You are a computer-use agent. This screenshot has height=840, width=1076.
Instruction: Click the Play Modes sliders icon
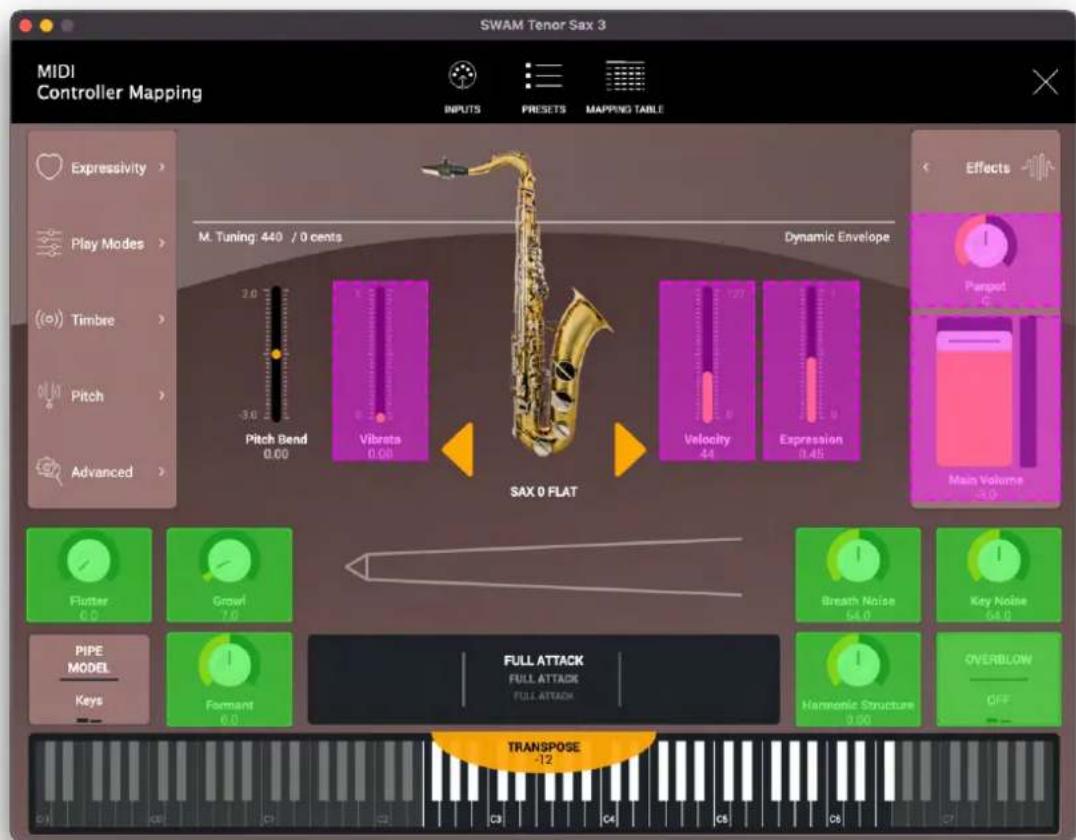point(49,244)
